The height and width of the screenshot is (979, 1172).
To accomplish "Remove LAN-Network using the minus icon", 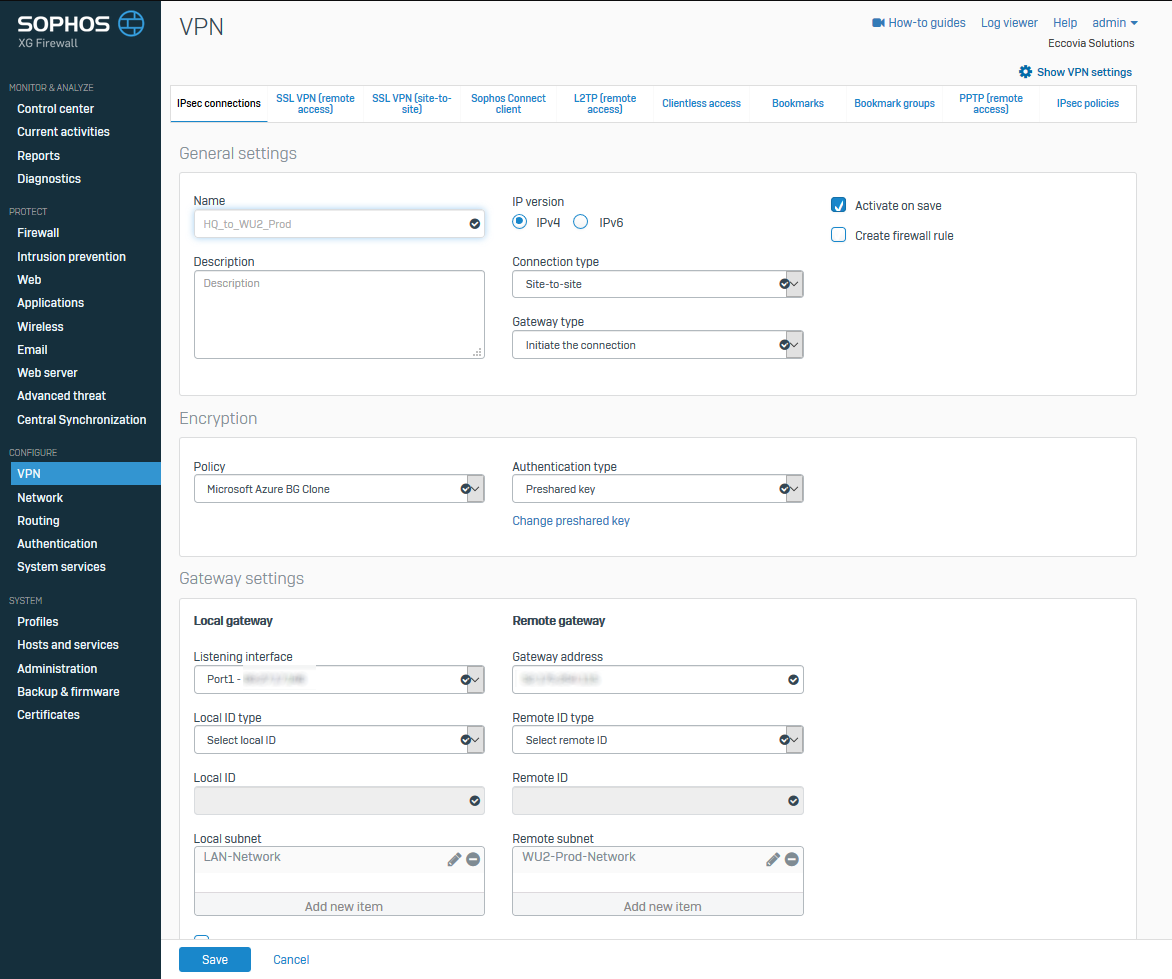I will [x=473, y=859].
